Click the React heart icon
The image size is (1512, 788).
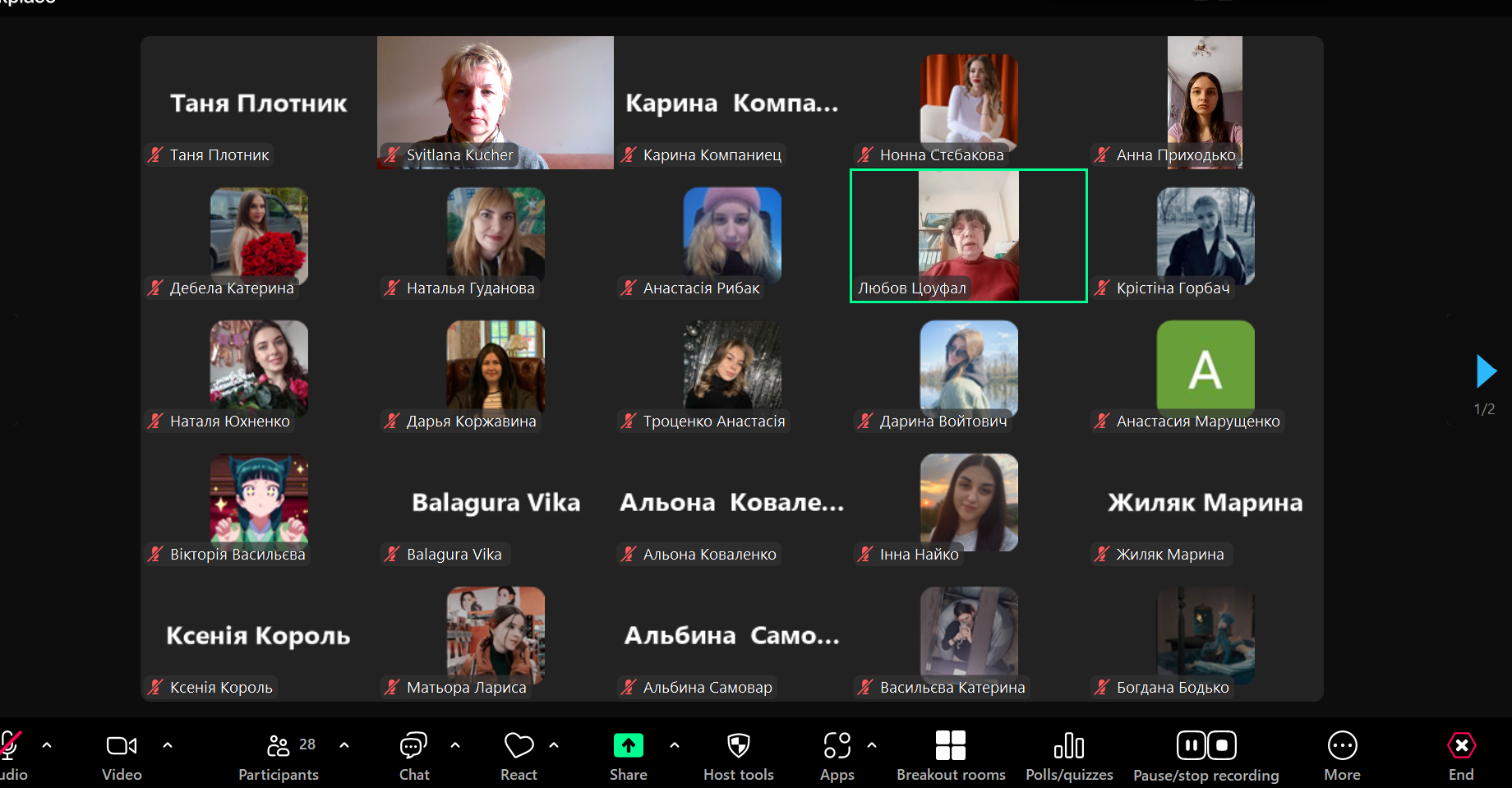pos(519,755)
